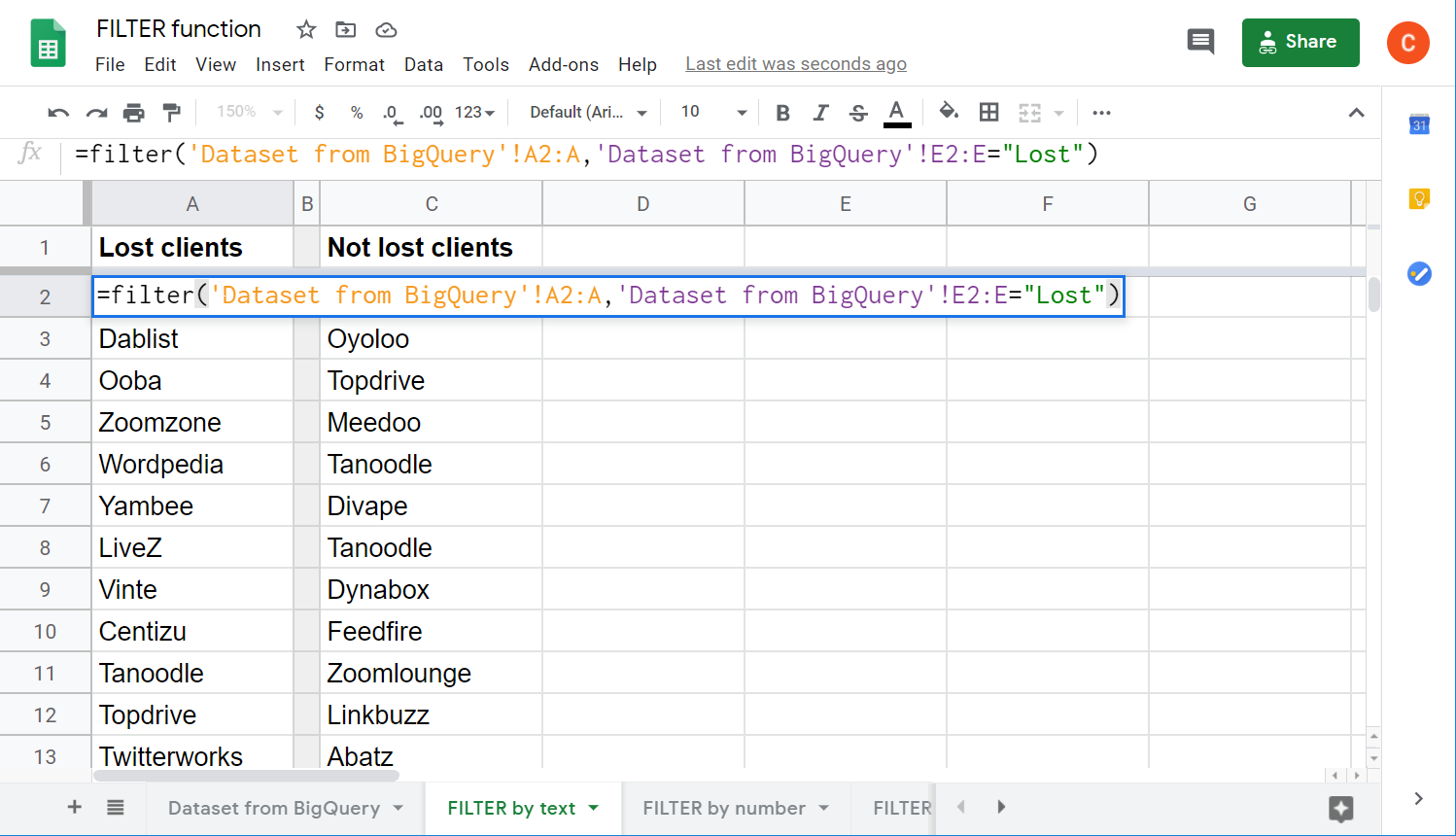Viewport: 1456px width, 836px height.
Task: Toggle italic formatting
Action: click(x=820, y=112)
